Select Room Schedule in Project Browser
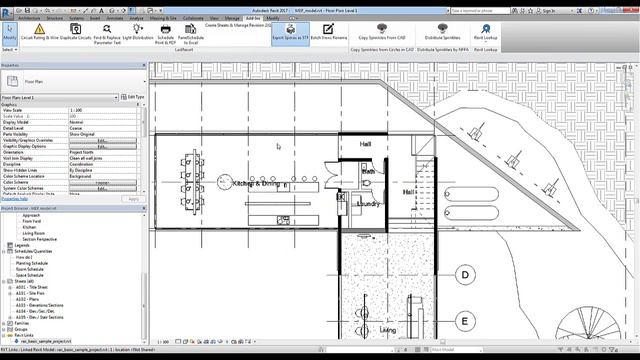Screen dimensions: 640x360 coord(29,269)
